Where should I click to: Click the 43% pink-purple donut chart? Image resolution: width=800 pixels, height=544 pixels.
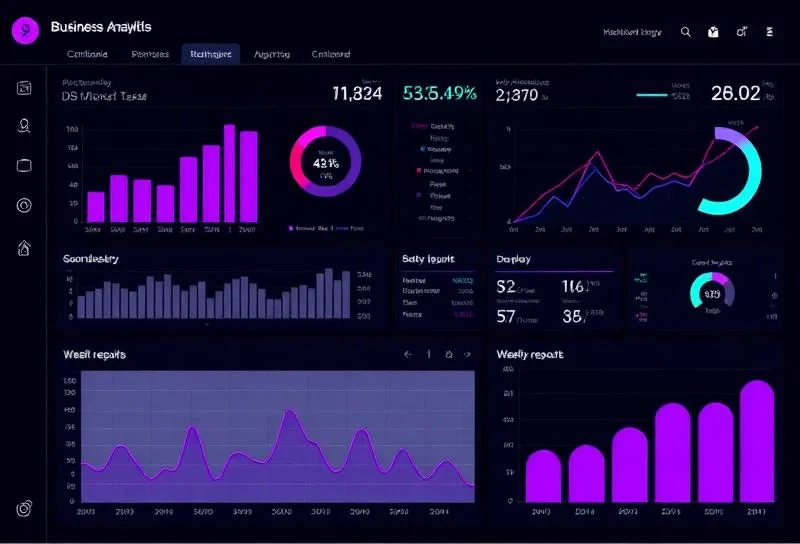pyautogui.click(x=325, y=161)
